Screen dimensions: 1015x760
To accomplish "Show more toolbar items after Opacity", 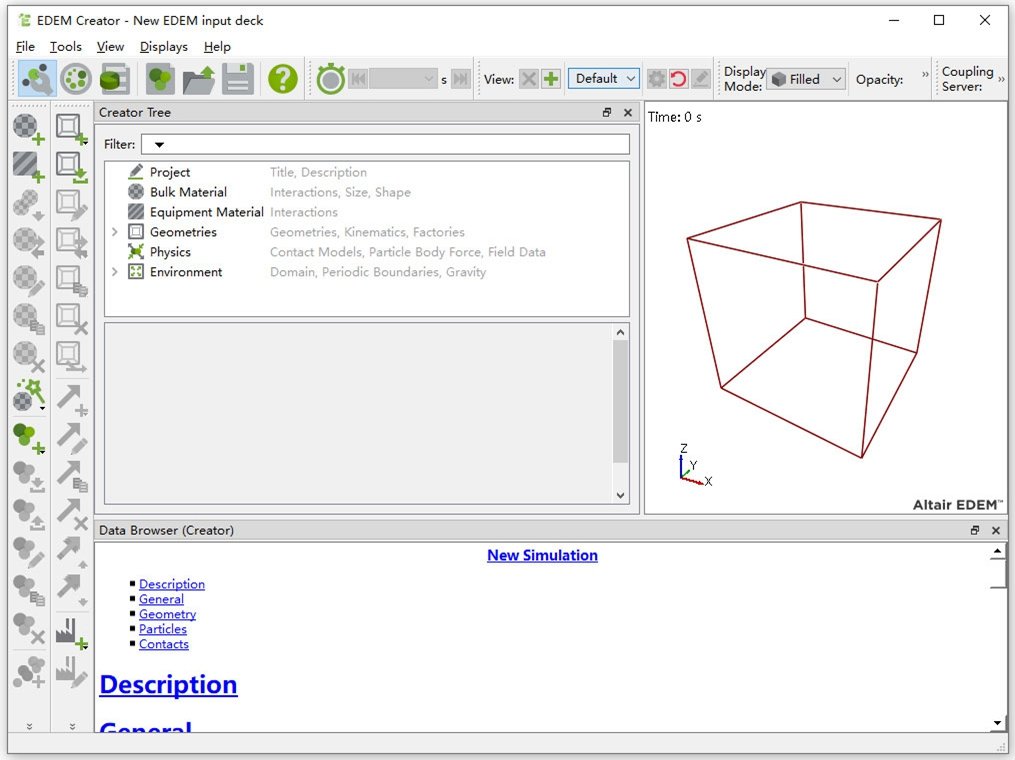I will pyautogui.click(x=925, y=74).
